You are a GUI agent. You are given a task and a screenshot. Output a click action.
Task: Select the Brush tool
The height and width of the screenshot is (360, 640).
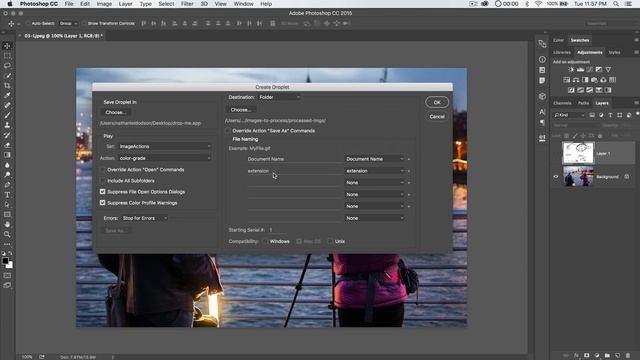(x=7, y=116)
